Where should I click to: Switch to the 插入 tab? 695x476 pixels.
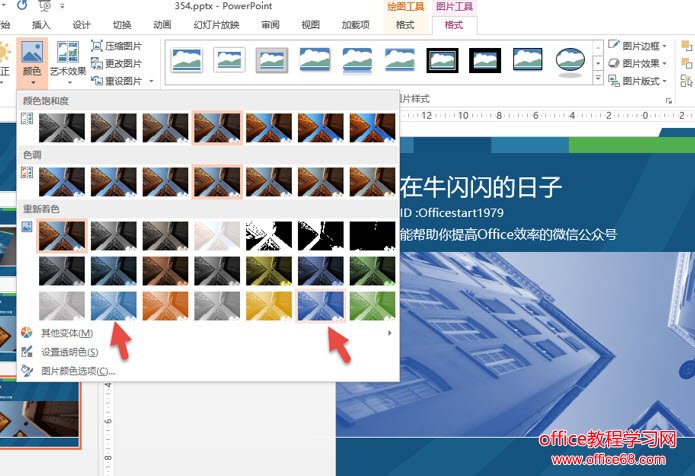pyautogui.click(x=41, y=25)
